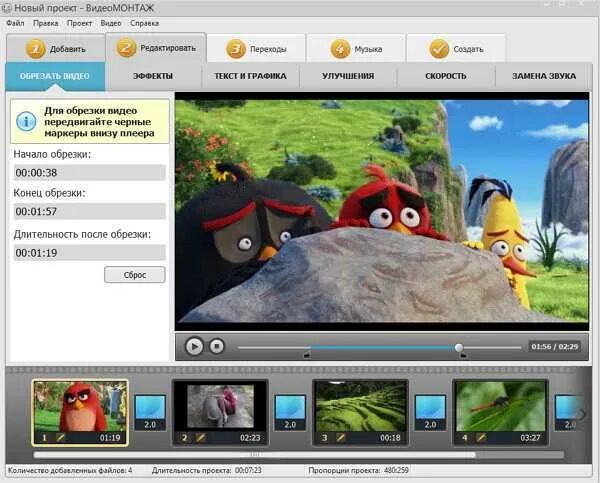Click the Длительность проекта status text

tap(207, 470)
